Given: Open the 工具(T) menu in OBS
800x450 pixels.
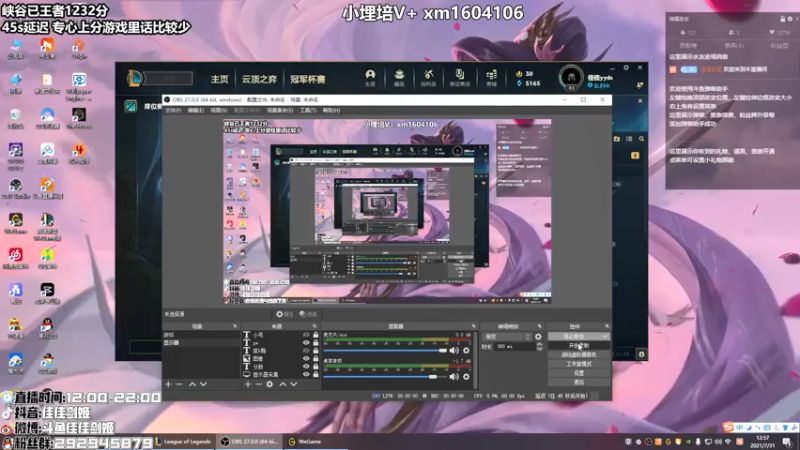Looking at the screenshot, I should coord(308,110).
